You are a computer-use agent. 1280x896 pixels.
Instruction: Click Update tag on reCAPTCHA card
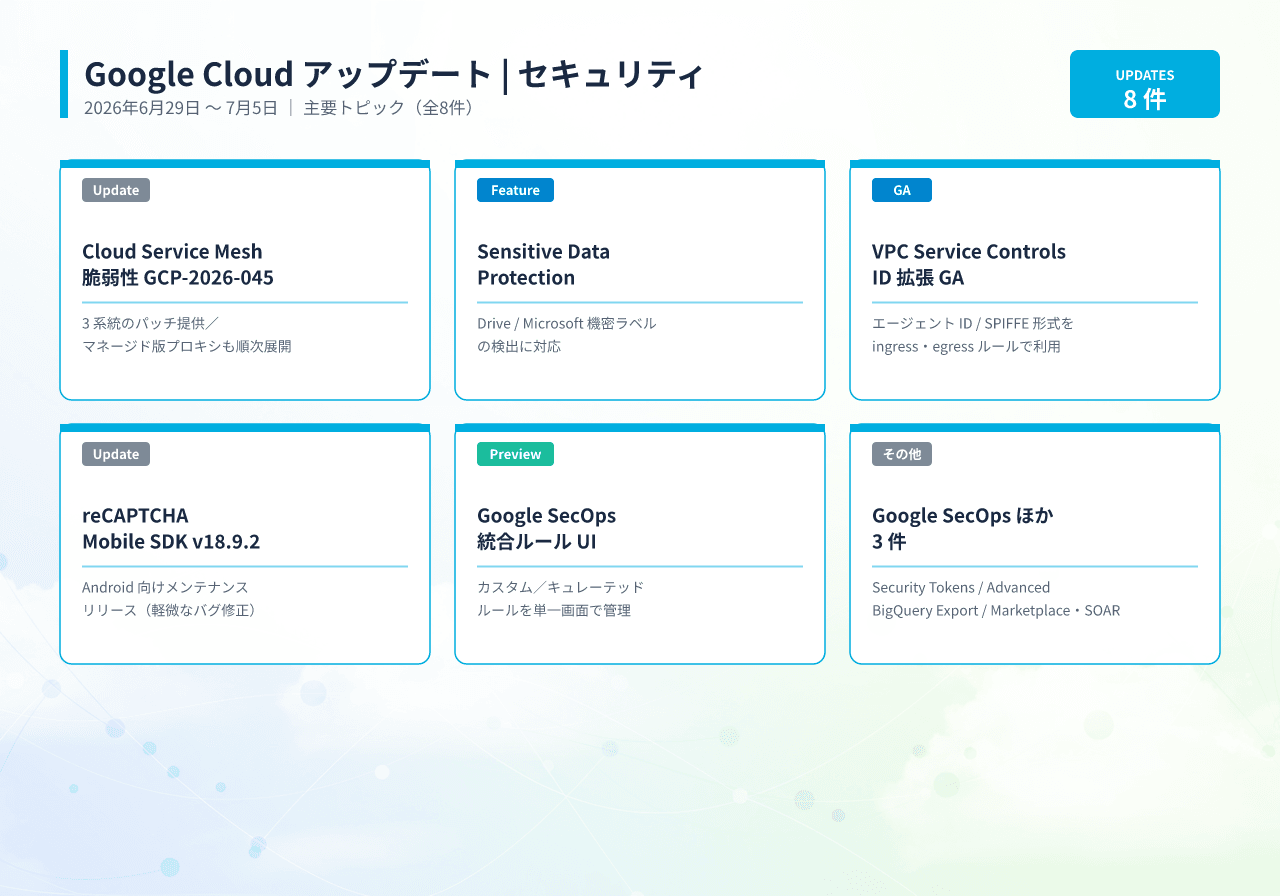coord(116,454)
